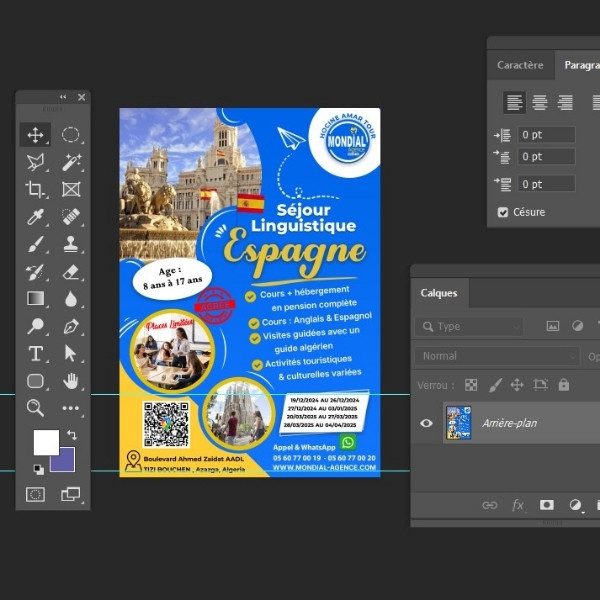
Task: Open the Calques panel tab
Action: [x=438, y=293]
